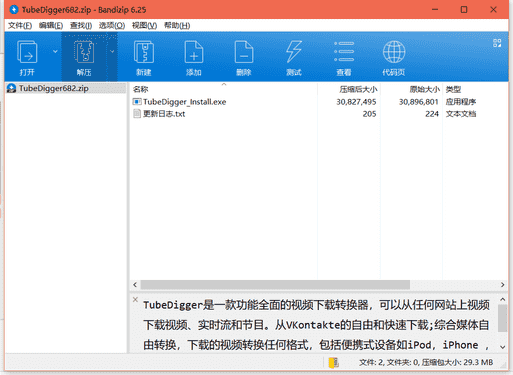Viewport: 513px width, 375px height.
Task: Sort by the Name (名称) column header
Action: click(x=223, y=89)
